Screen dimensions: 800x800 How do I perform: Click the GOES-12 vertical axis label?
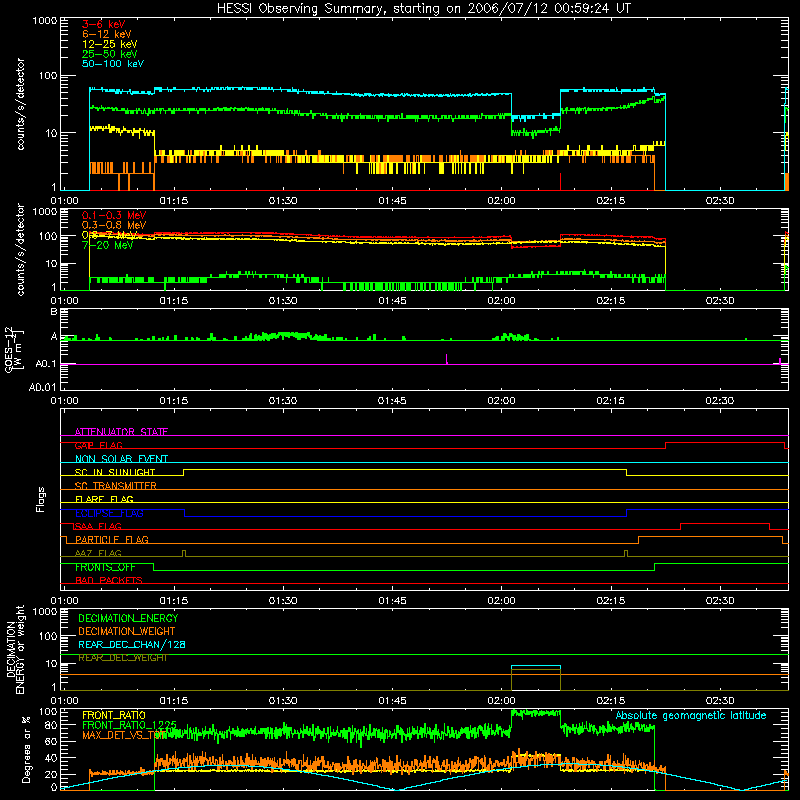coord(13,349)
